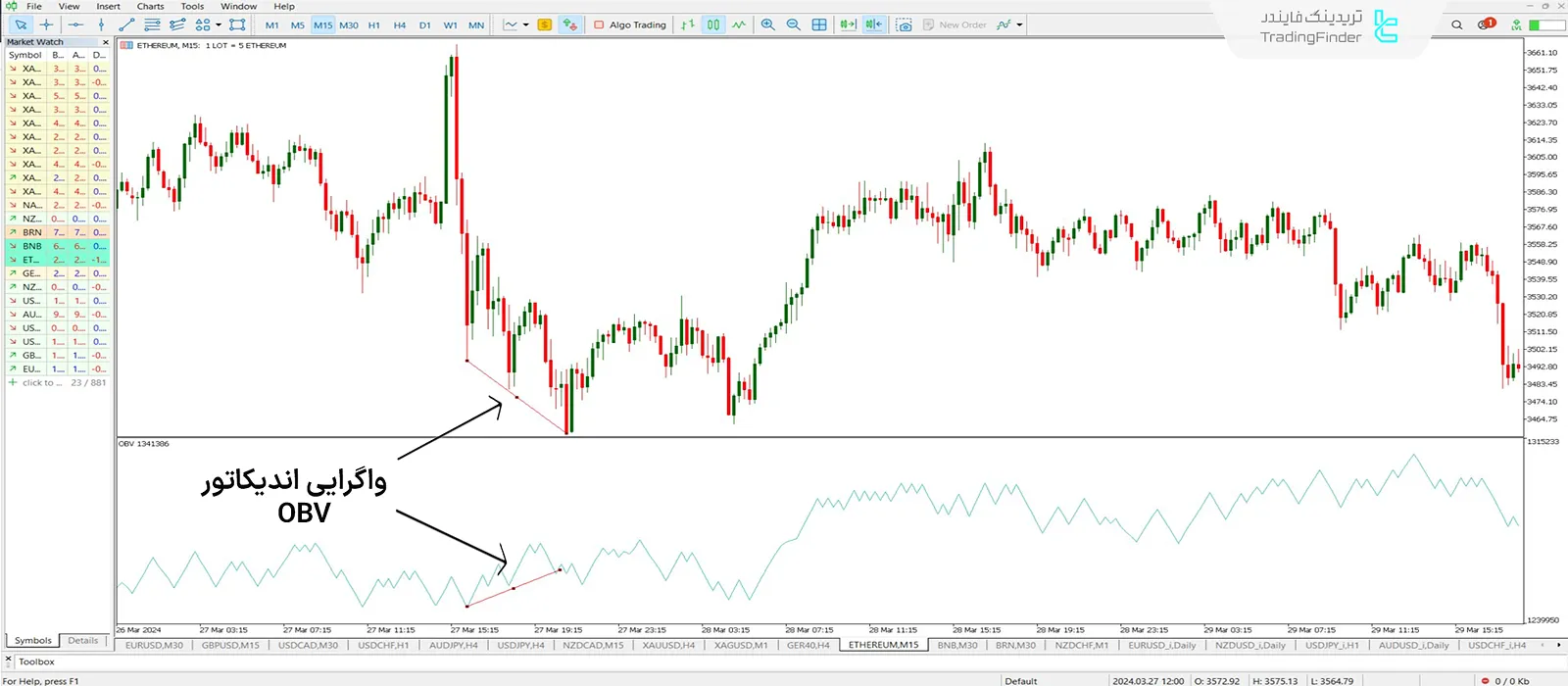Zoom in on the chart

point(768,24)
